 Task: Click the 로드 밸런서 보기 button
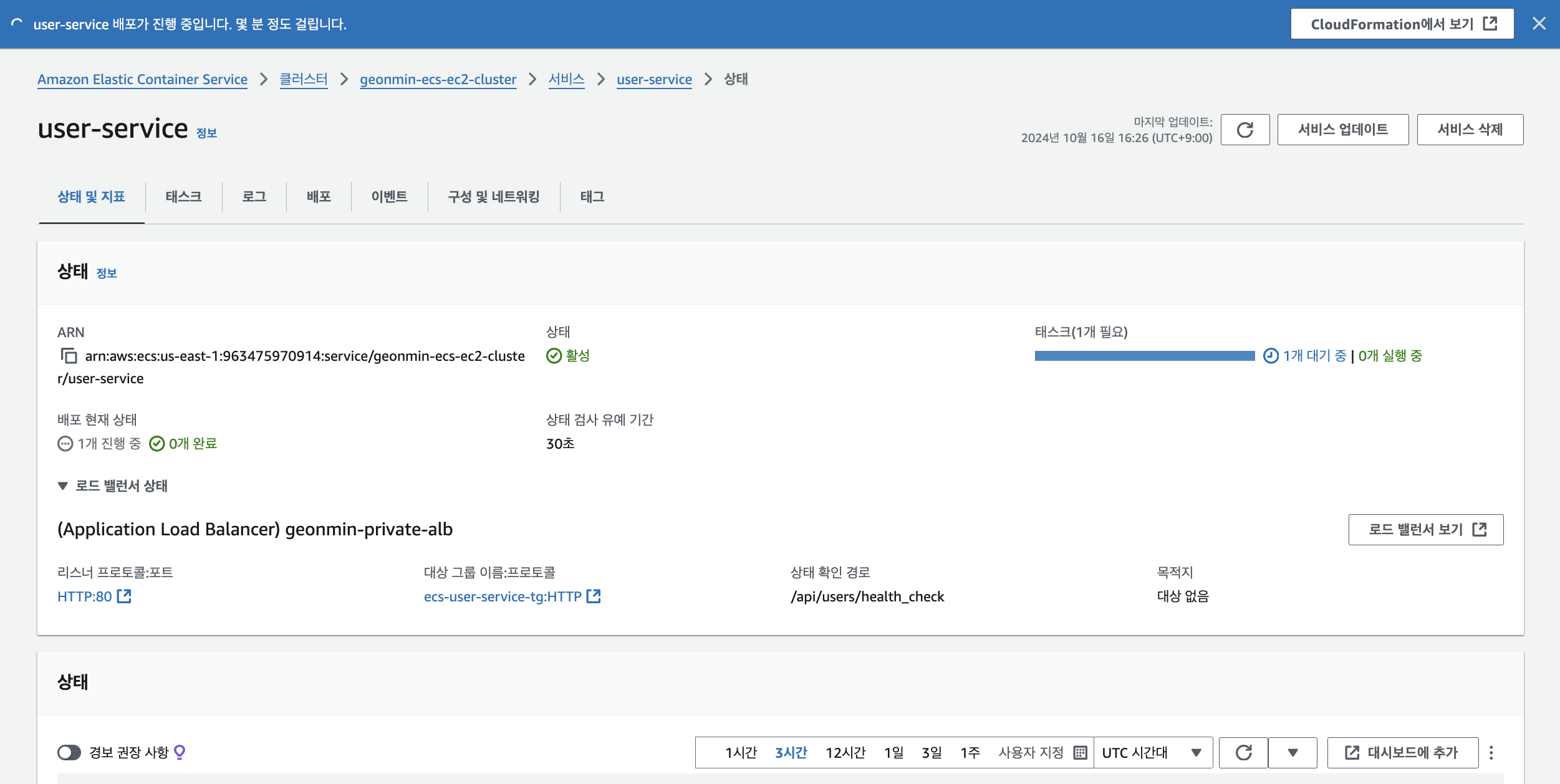(1426, 530)
